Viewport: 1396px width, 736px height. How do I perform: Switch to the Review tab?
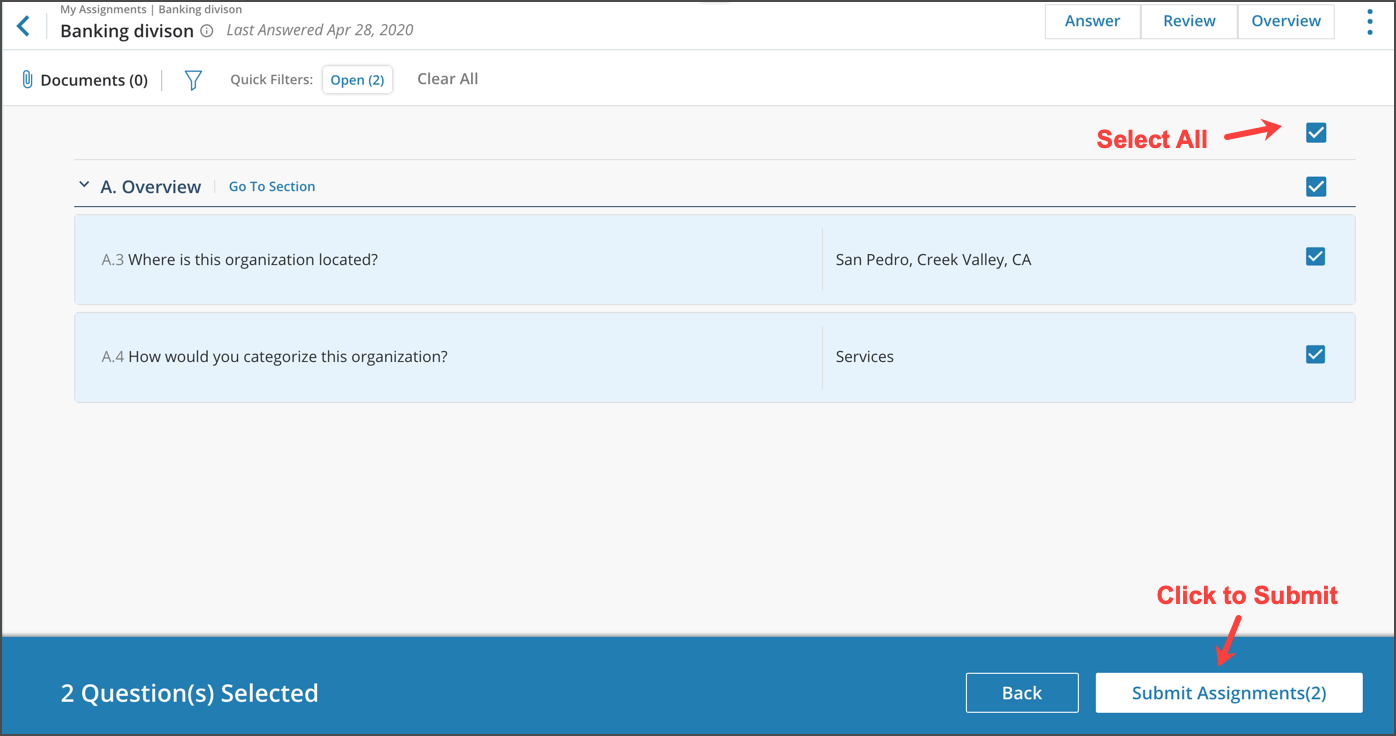pyautogui.click(x=1189, y=21)
